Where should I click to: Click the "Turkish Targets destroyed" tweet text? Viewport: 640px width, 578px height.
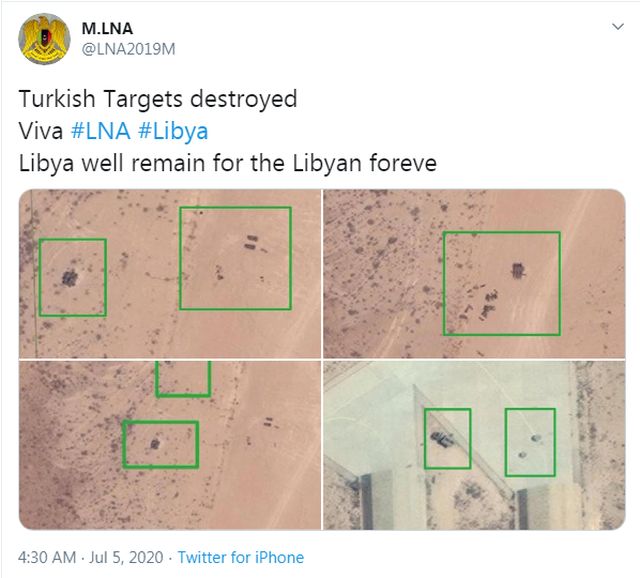click(x=158, y=99)
